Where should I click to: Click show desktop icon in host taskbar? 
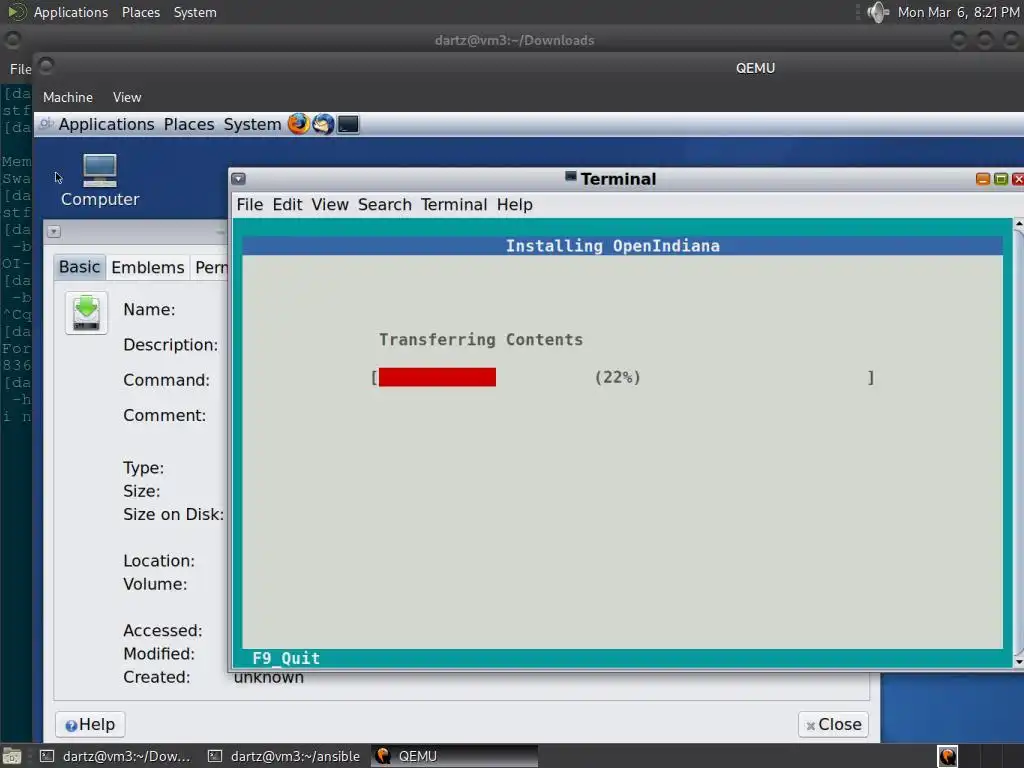[x=12, y=756]
